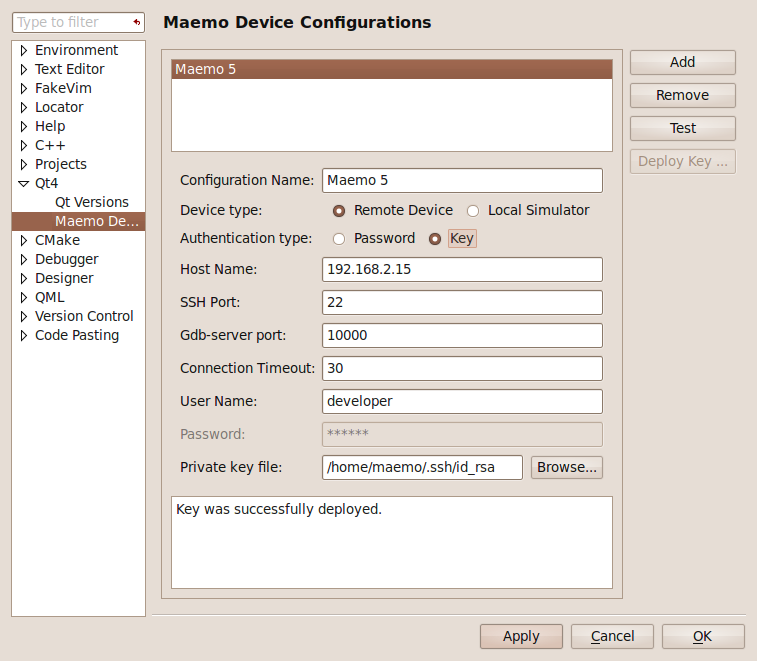Open the Qt Versions settings page
Viewport: 757px width, 661px height.
(91, 202)
